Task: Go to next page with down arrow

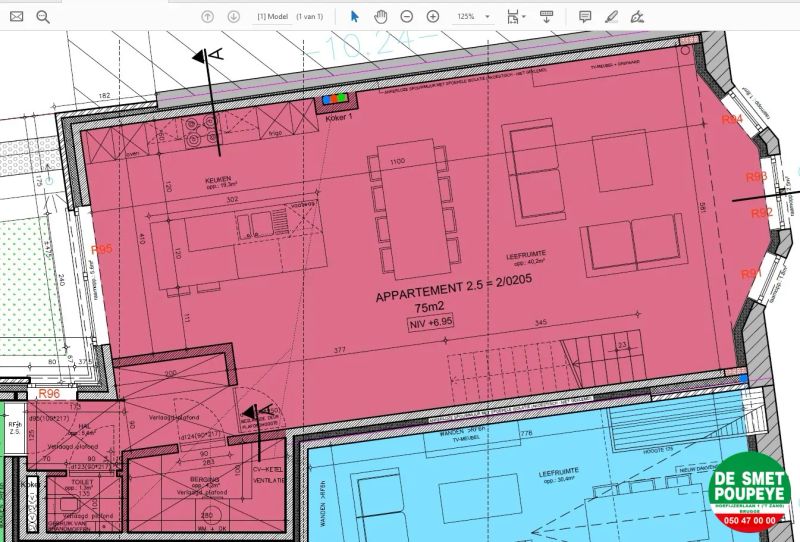Action: (233, 16)
